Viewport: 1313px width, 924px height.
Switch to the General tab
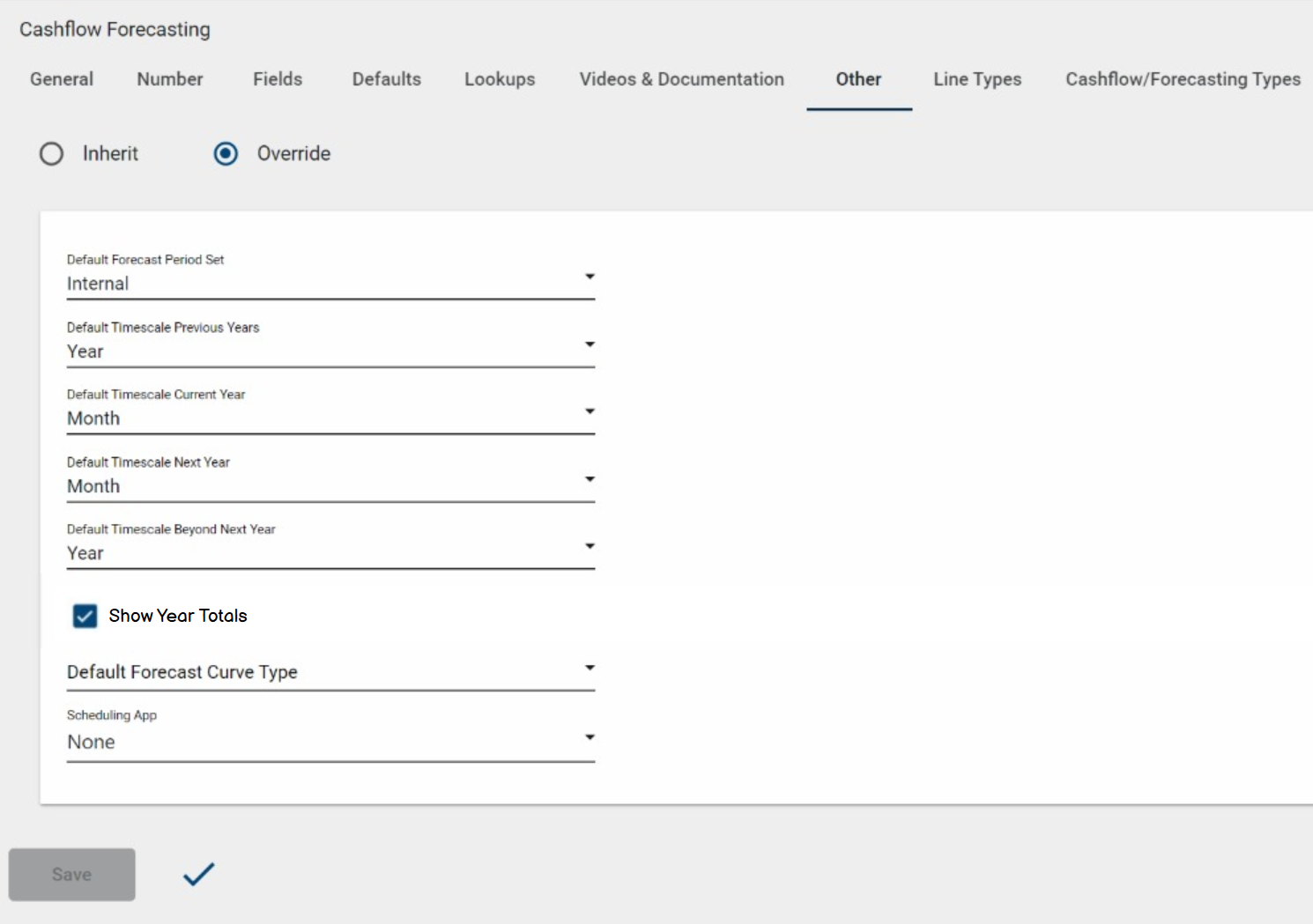tap(62, 79)
